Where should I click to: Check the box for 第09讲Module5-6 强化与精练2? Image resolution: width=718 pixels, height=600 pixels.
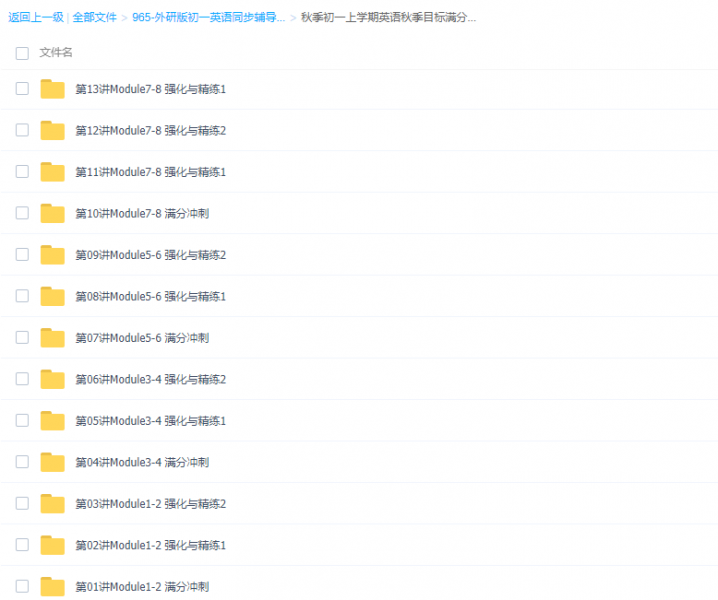coord(22,254)
